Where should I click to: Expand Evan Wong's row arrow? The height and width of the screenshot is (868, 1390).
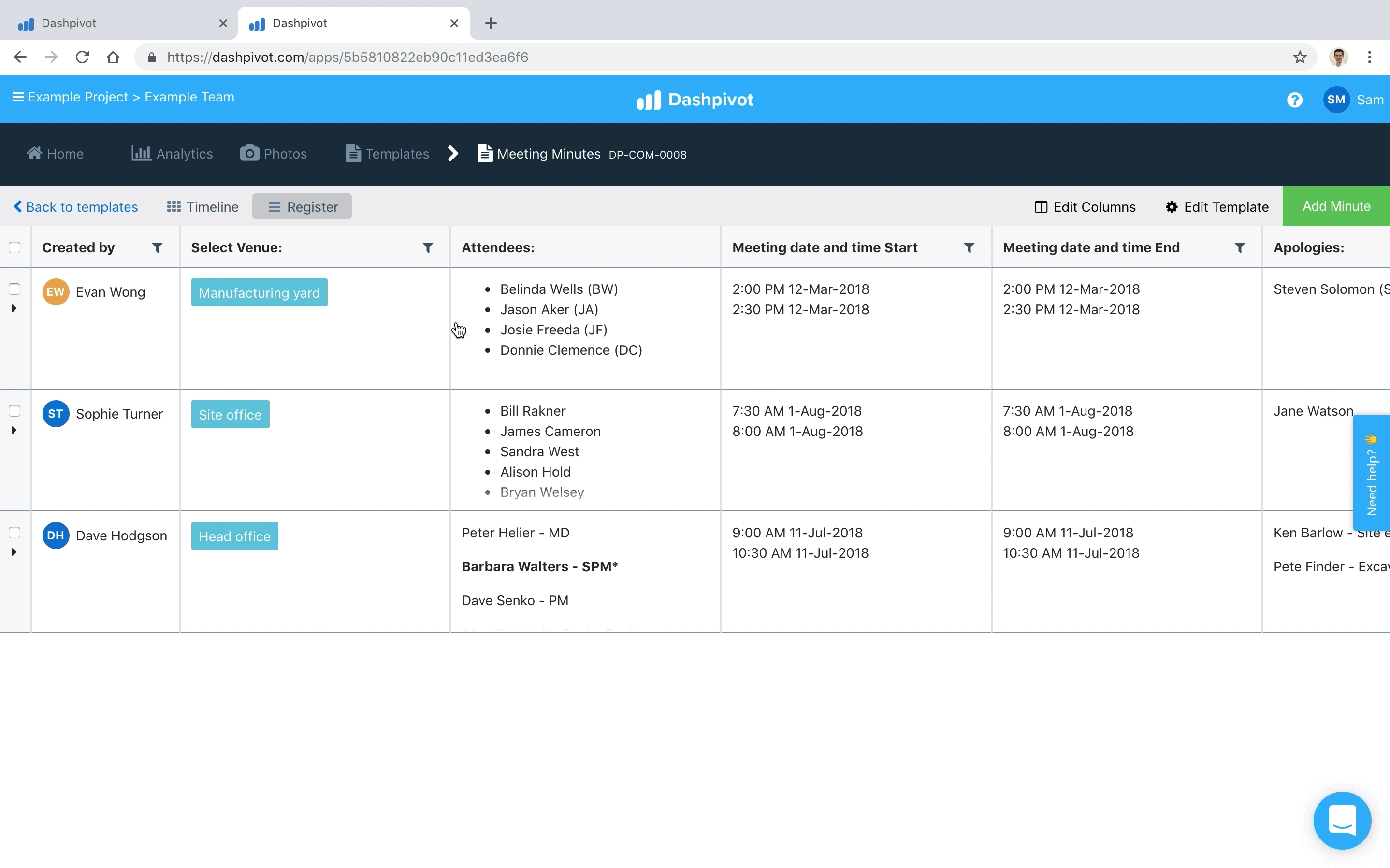click(14, 309)
